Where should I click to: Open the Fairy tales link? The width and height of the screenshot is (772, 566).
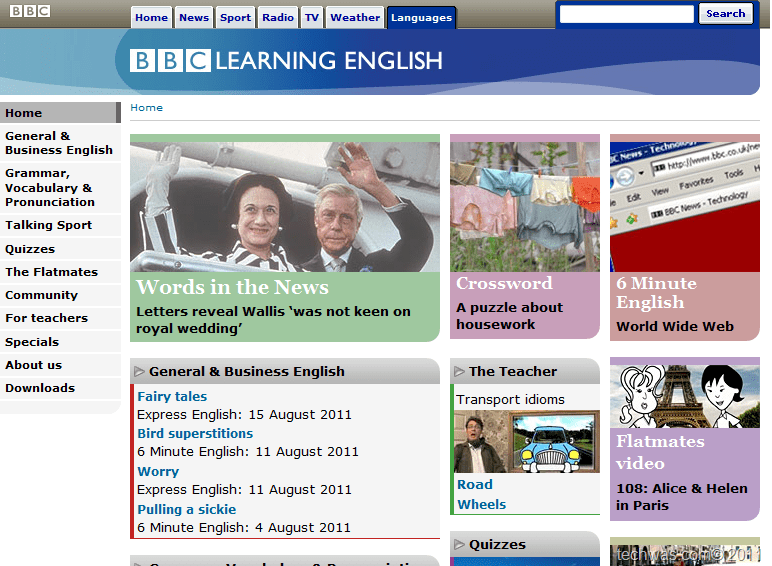[172, 397]
